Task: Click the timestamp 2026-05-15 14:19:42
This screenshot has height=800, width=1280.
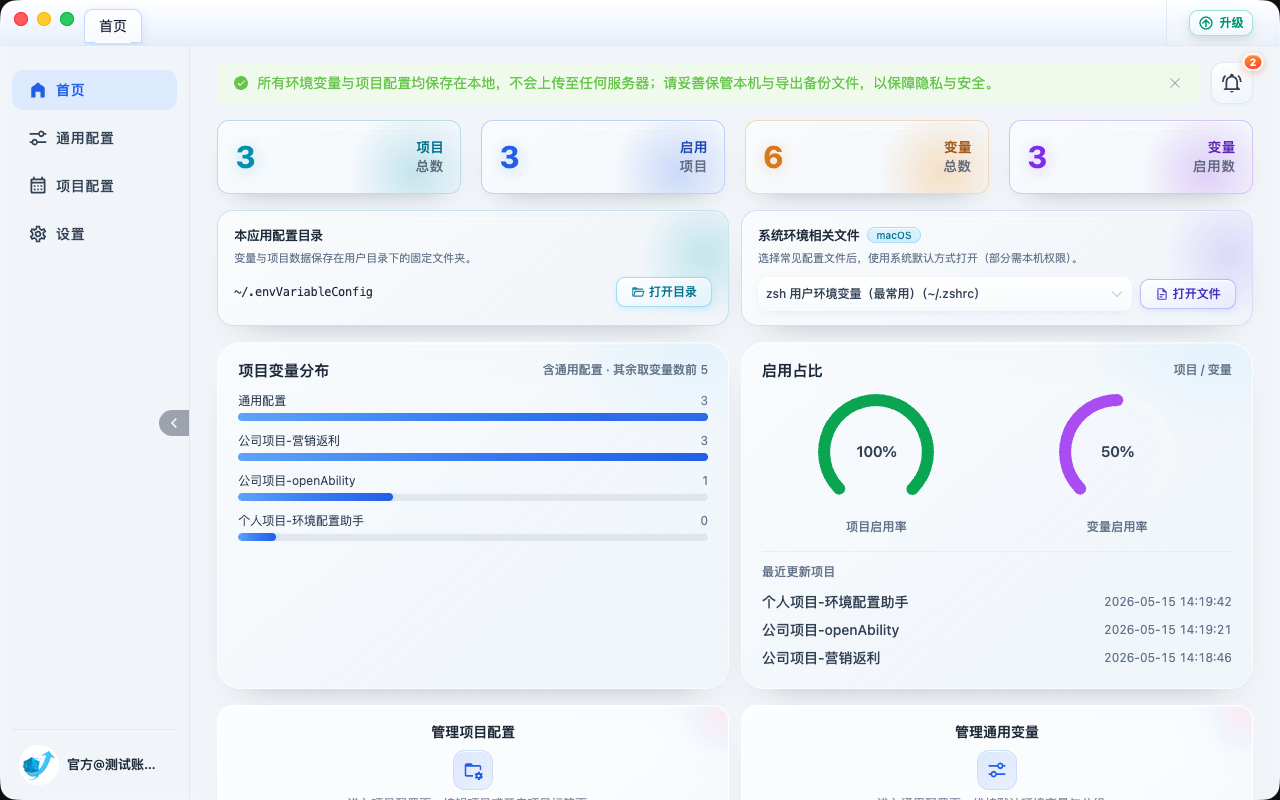Action: pos(1168,602)
